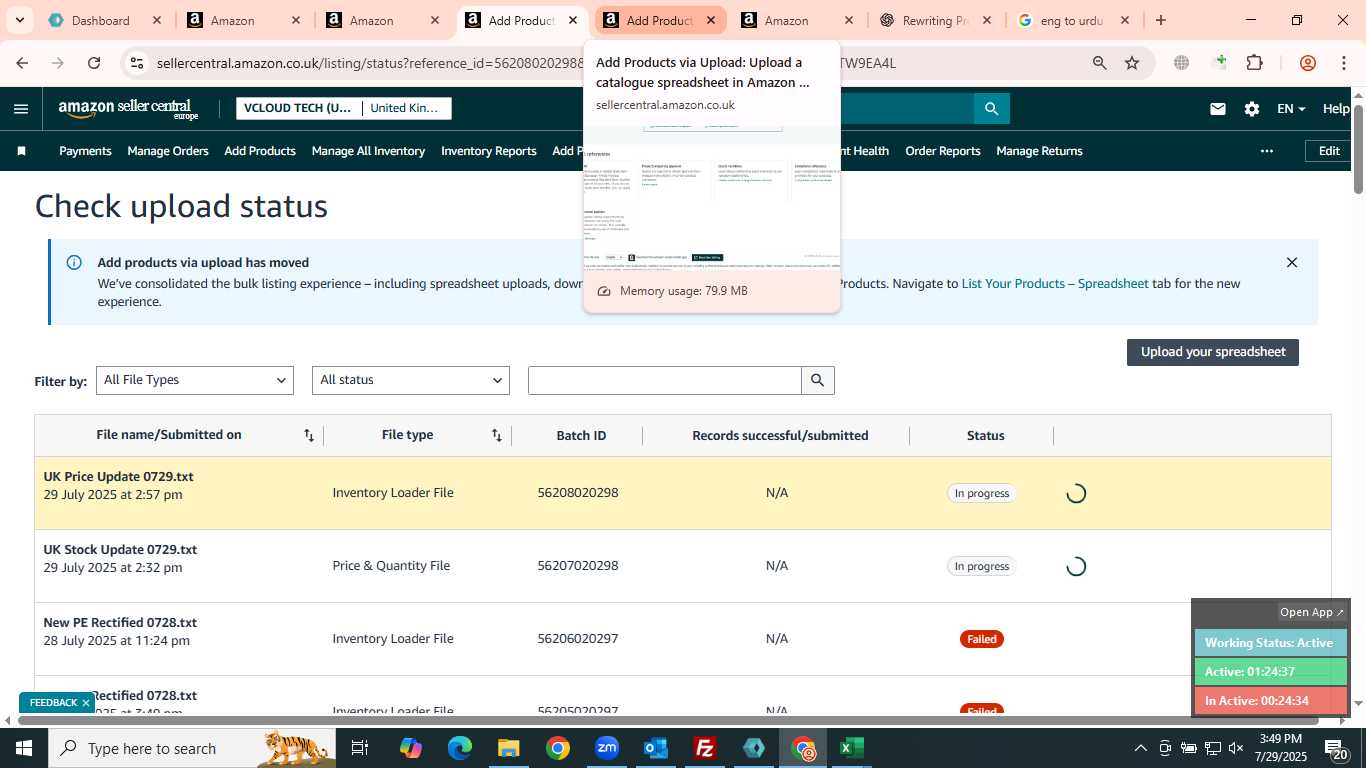Click the Help link in header
This screenshot has width=1366, height=768.
click(x=1336, y=109)
